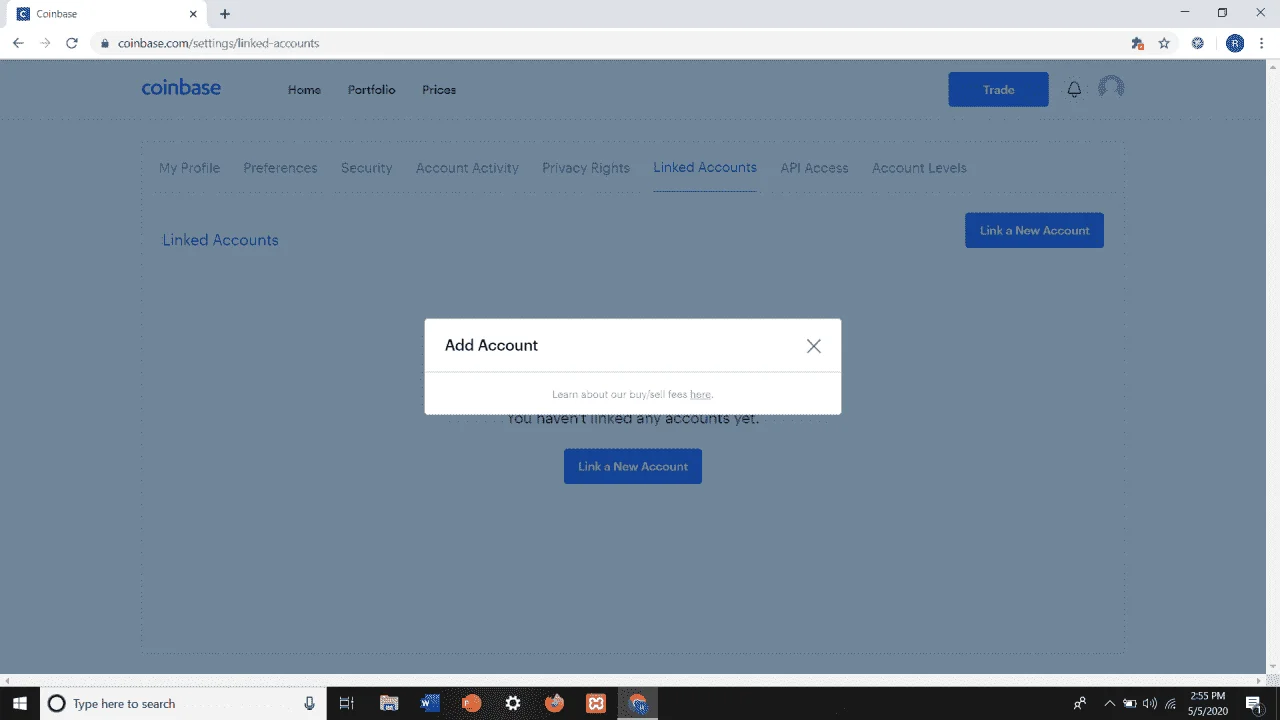Open the notifications bell
Viewport: 1280px width, 720px height.
[1074, 89]
